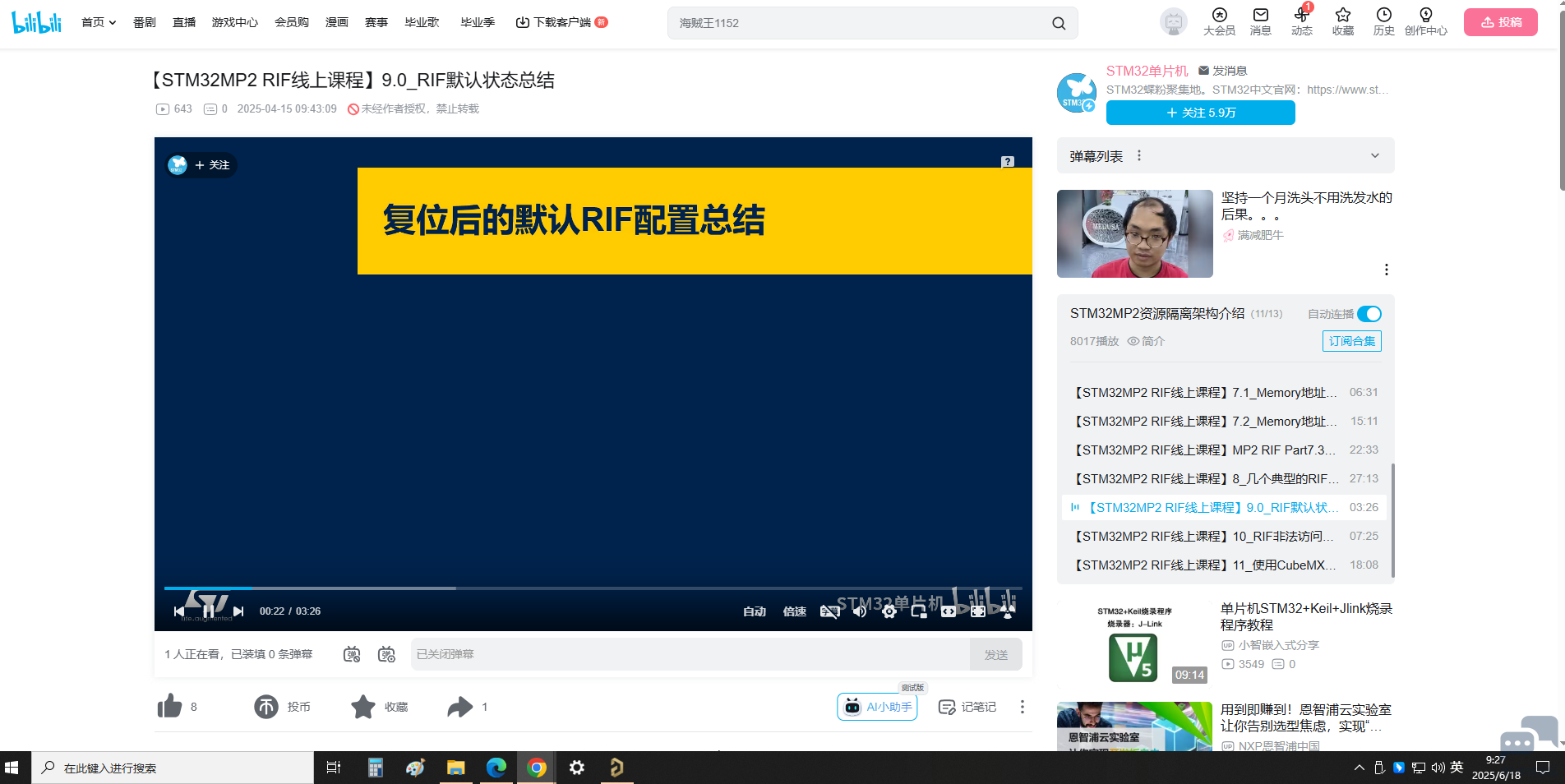Click the bilibili logo

(x=37, y=22)
